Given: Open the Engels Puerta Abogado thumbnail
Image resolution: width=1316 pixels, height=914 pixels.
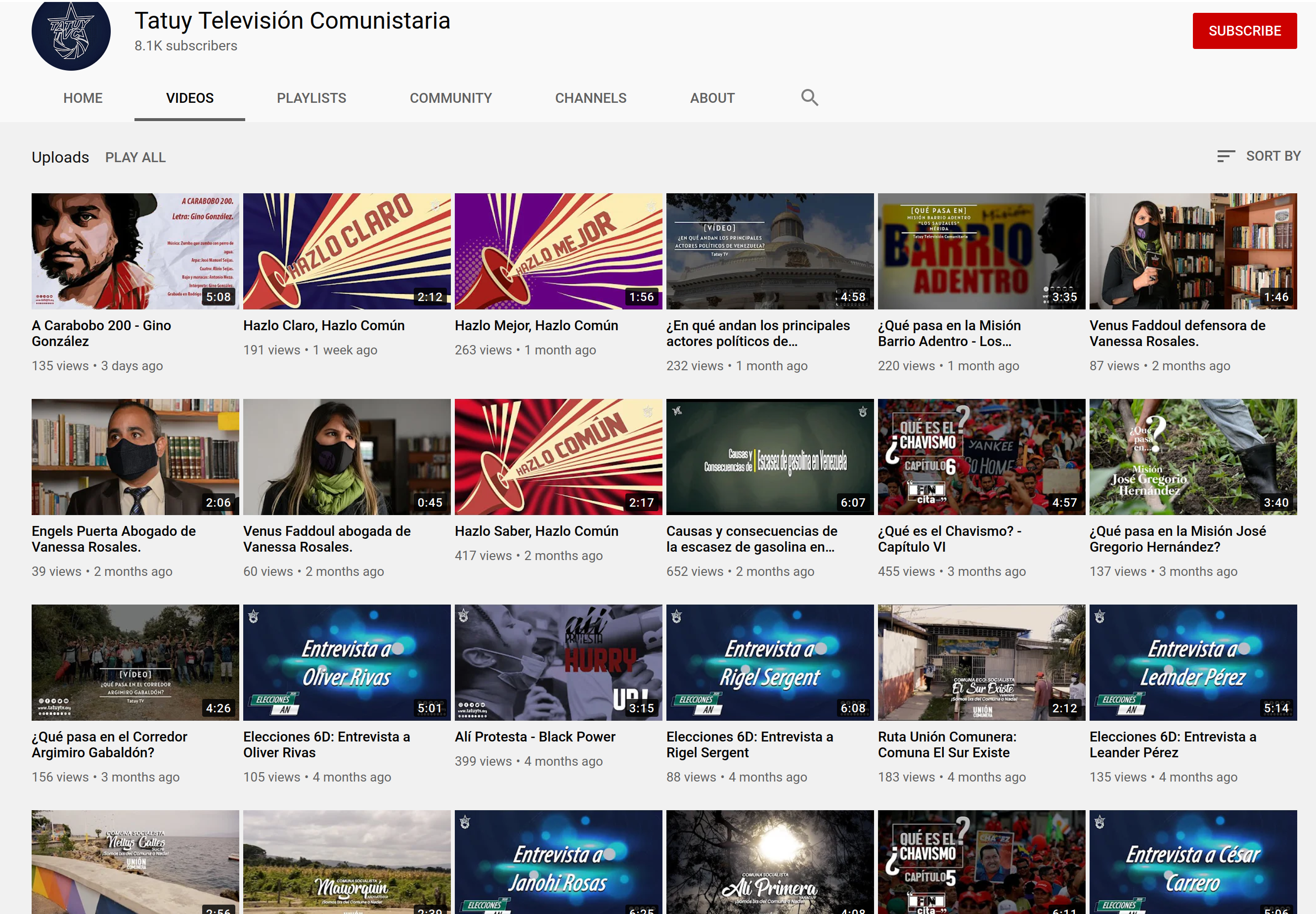Looking at the screenshot, I should click(x=135, y=457).
